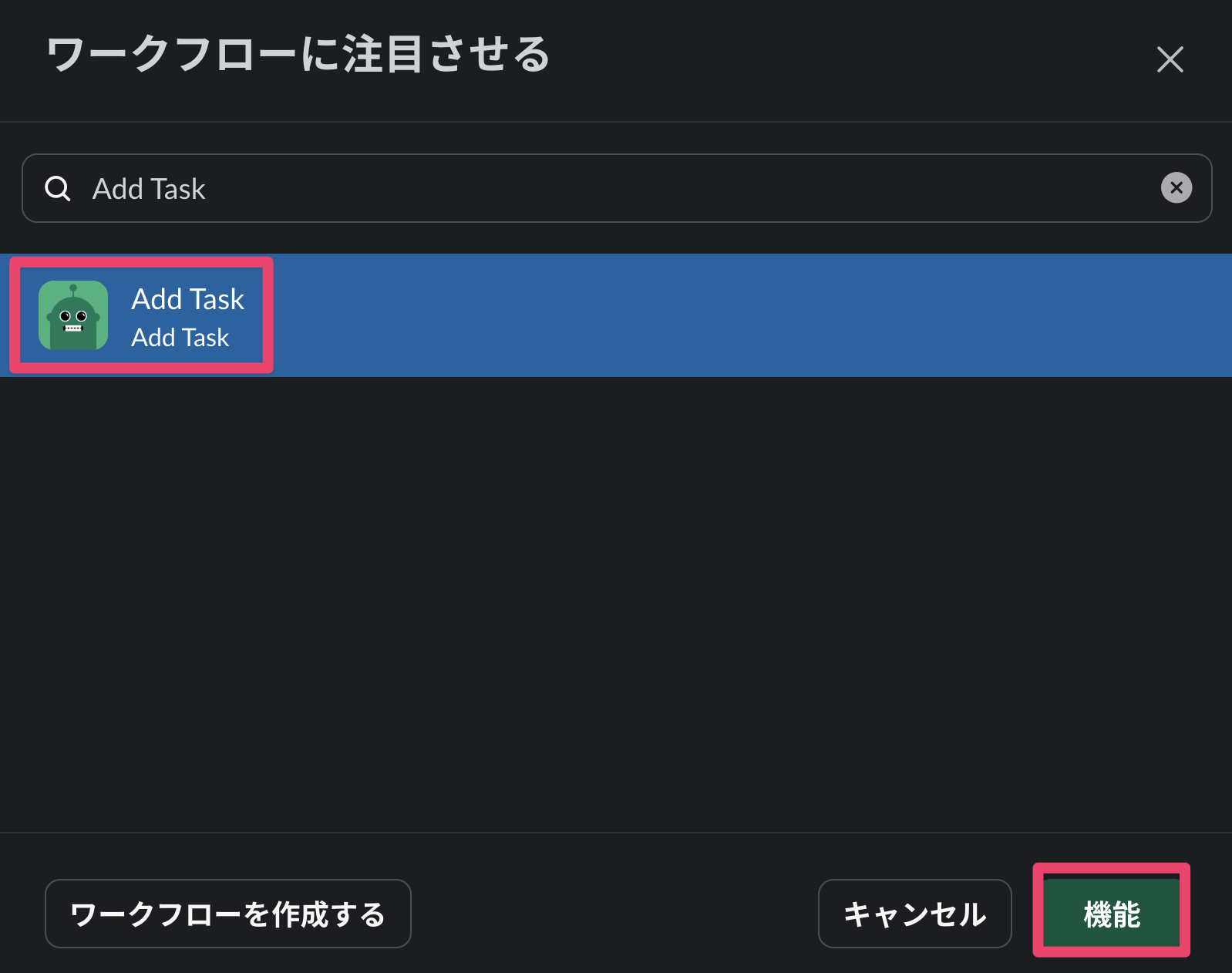Click the magnifying glass search icon
Viewport: 1232px width, 973px height.
[x=58, y=188]
